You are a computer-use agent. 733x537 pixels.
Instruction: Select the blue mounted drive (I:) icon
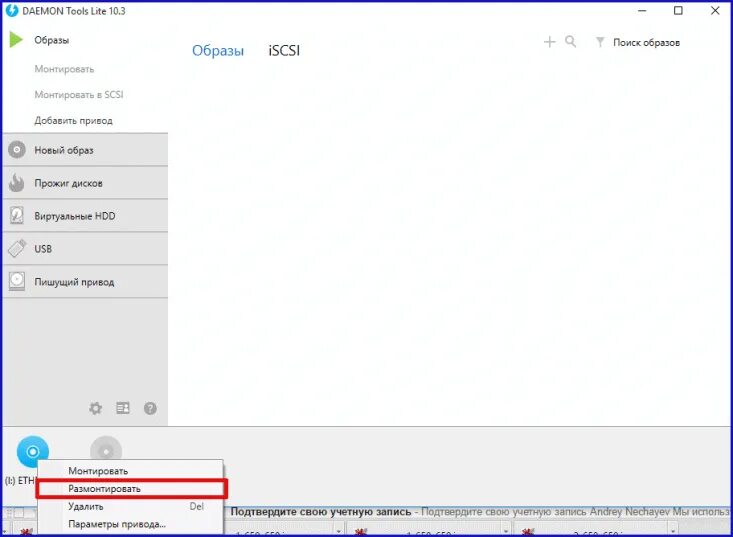point(33,451)
